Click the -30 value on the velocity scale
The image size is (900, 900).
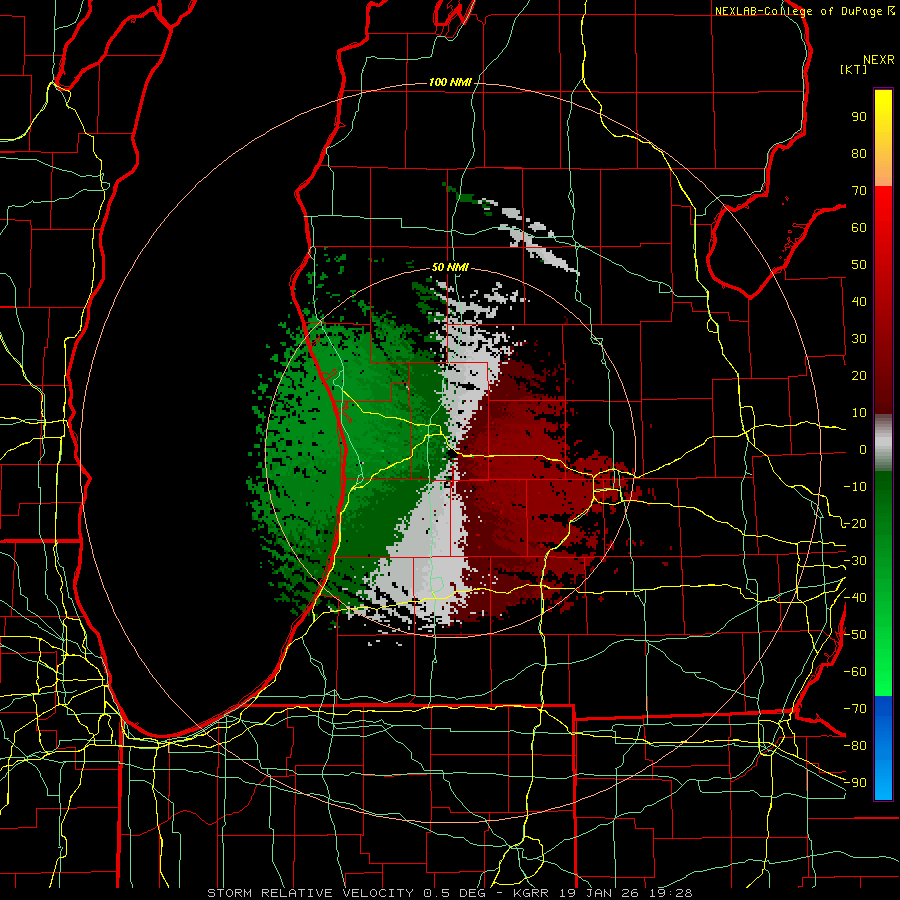click(855, 561)
